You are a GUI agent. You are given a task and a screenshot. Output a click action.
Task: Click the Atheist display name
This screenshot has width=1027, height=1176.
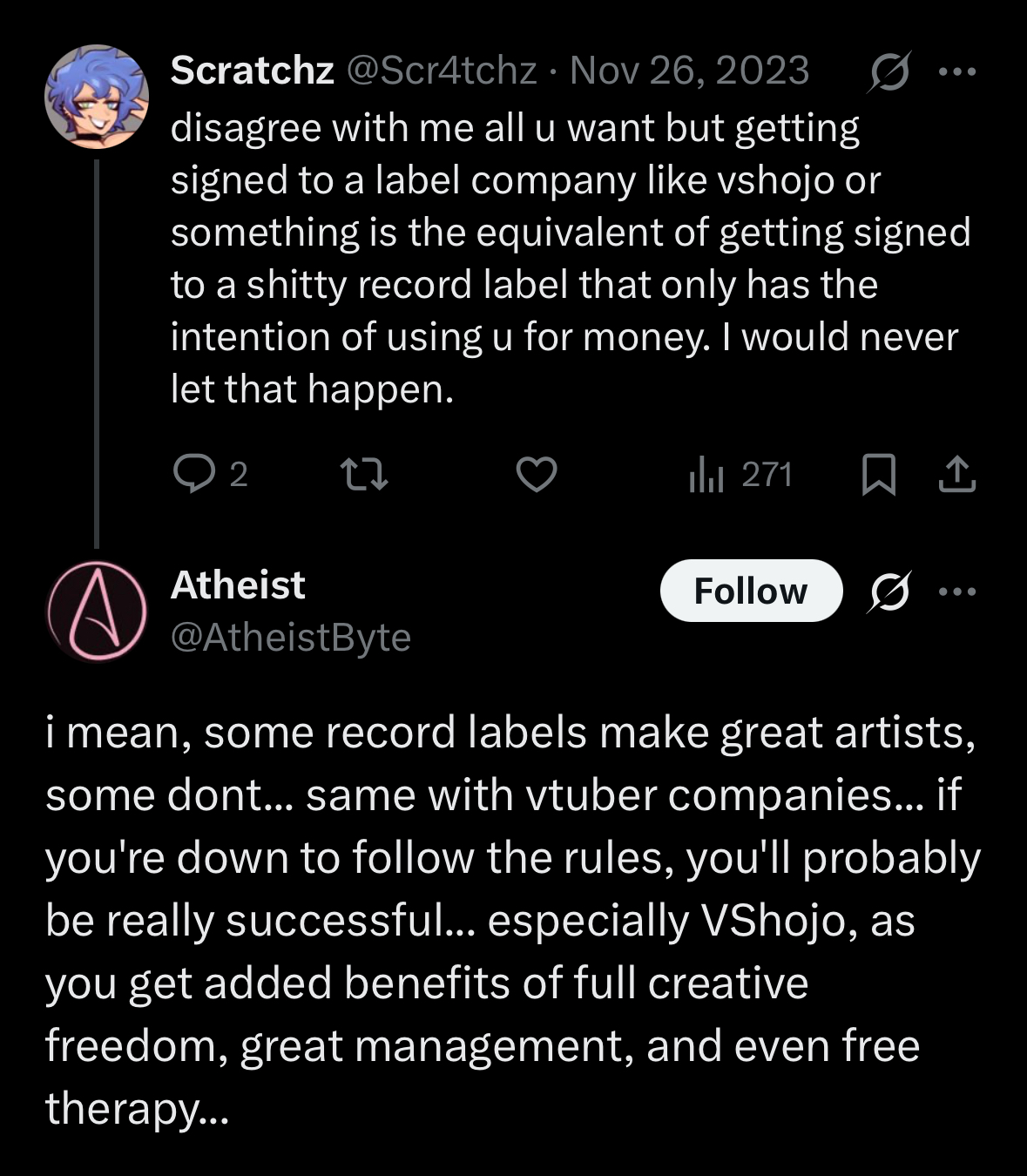click(238, 585)
